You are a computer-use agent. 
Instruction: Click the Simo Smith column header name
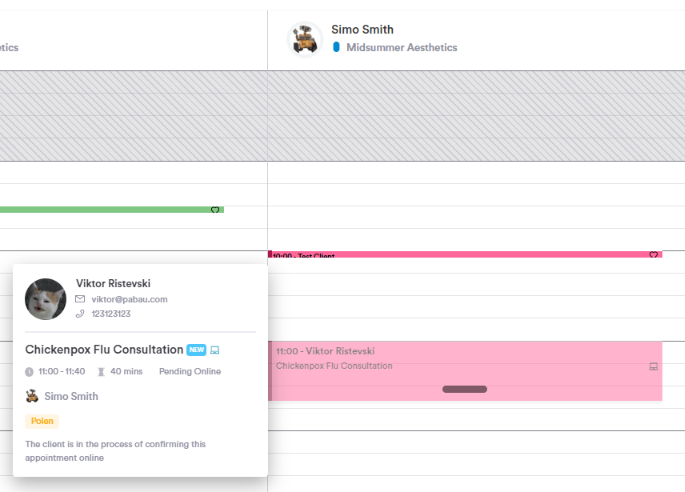(x=362, y=30)
